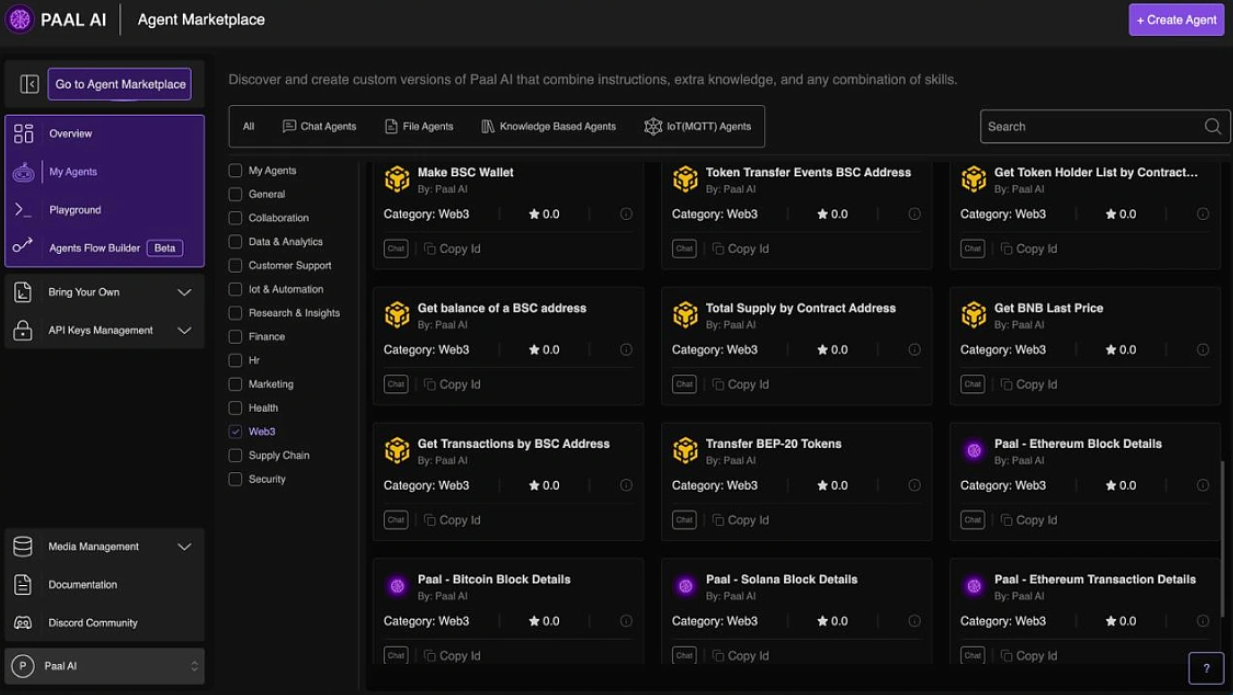This screenshot has width=1233, height=695.
Task: Click the Documentation file icon
Action: (23, 584)
